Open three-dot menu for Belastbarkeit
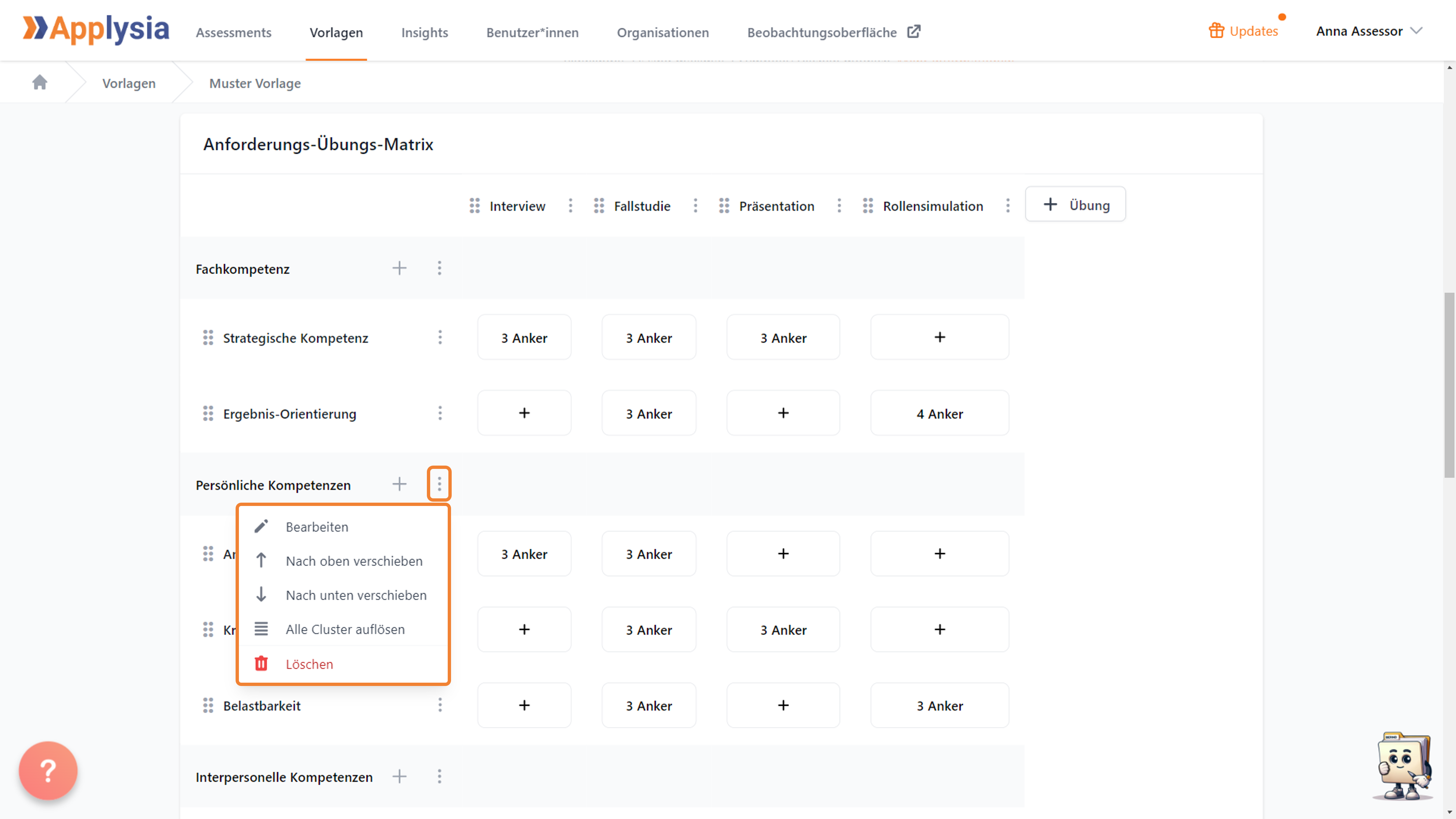 coord(440,705)
